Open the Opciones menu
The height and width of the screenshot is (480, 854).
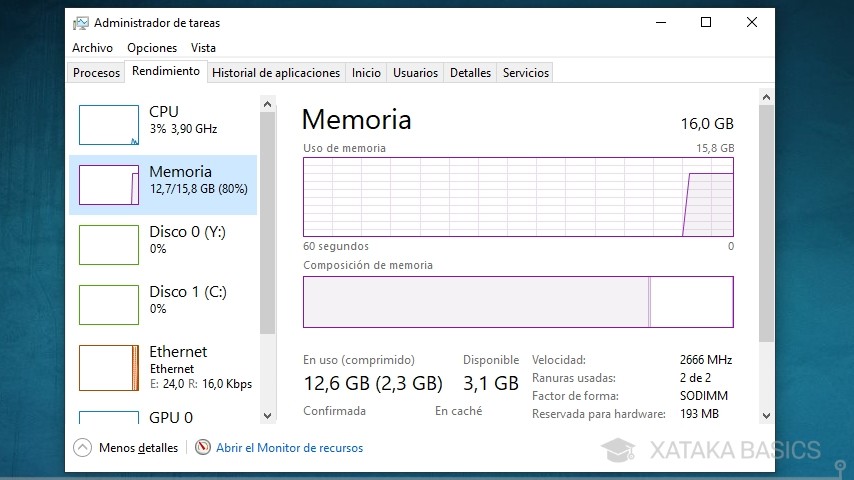tap(152, 48)
